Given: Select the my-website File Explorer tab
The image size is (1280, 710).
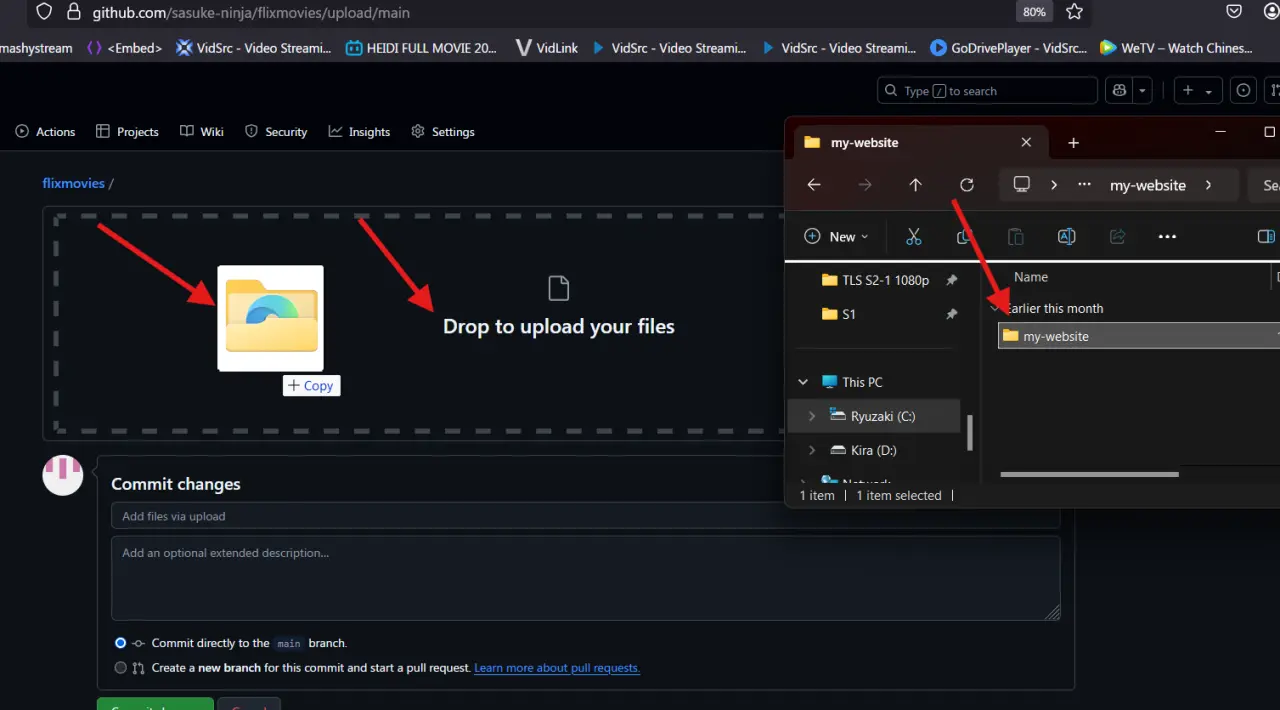Looking at the screenshot, I should click(x=920, y=143).
